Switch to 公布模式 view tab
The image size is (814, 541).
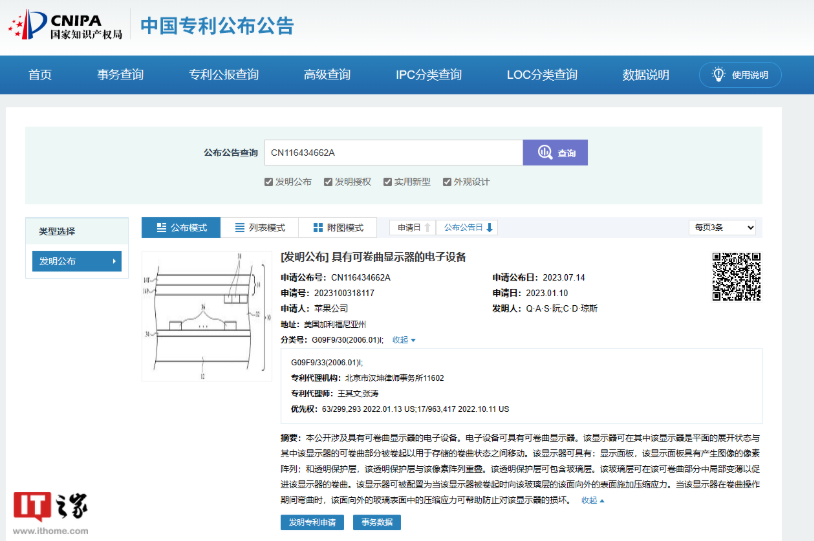181,227
